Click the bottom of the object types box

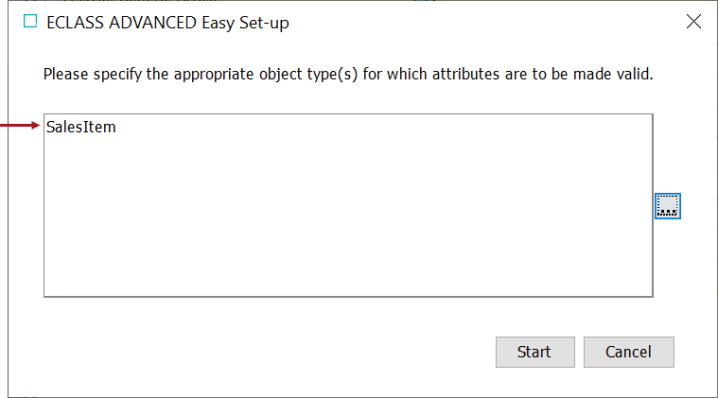coord(348,289)
